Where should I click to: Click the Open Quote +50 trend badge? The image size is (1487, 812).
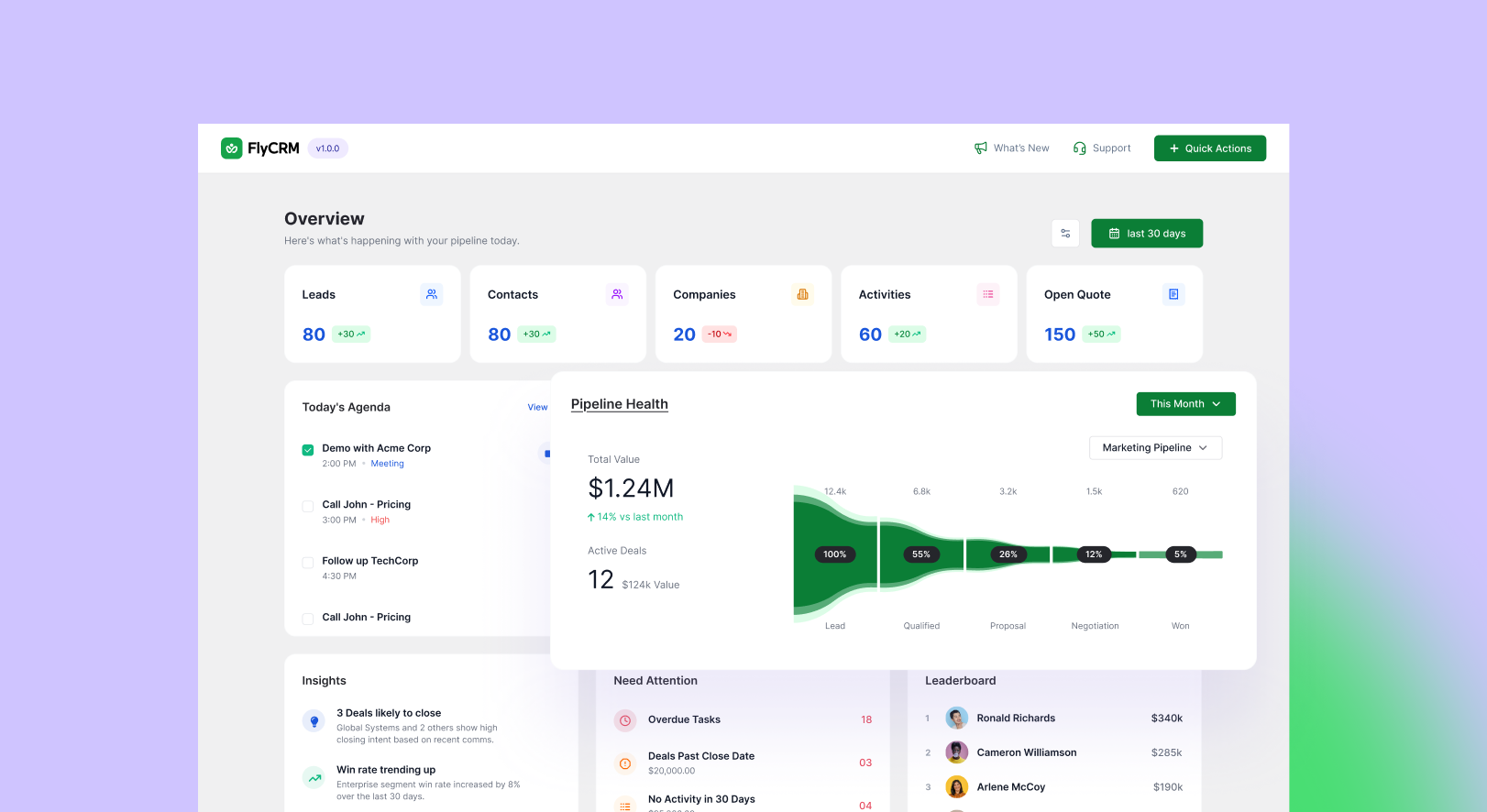(x=1102, y=335)
